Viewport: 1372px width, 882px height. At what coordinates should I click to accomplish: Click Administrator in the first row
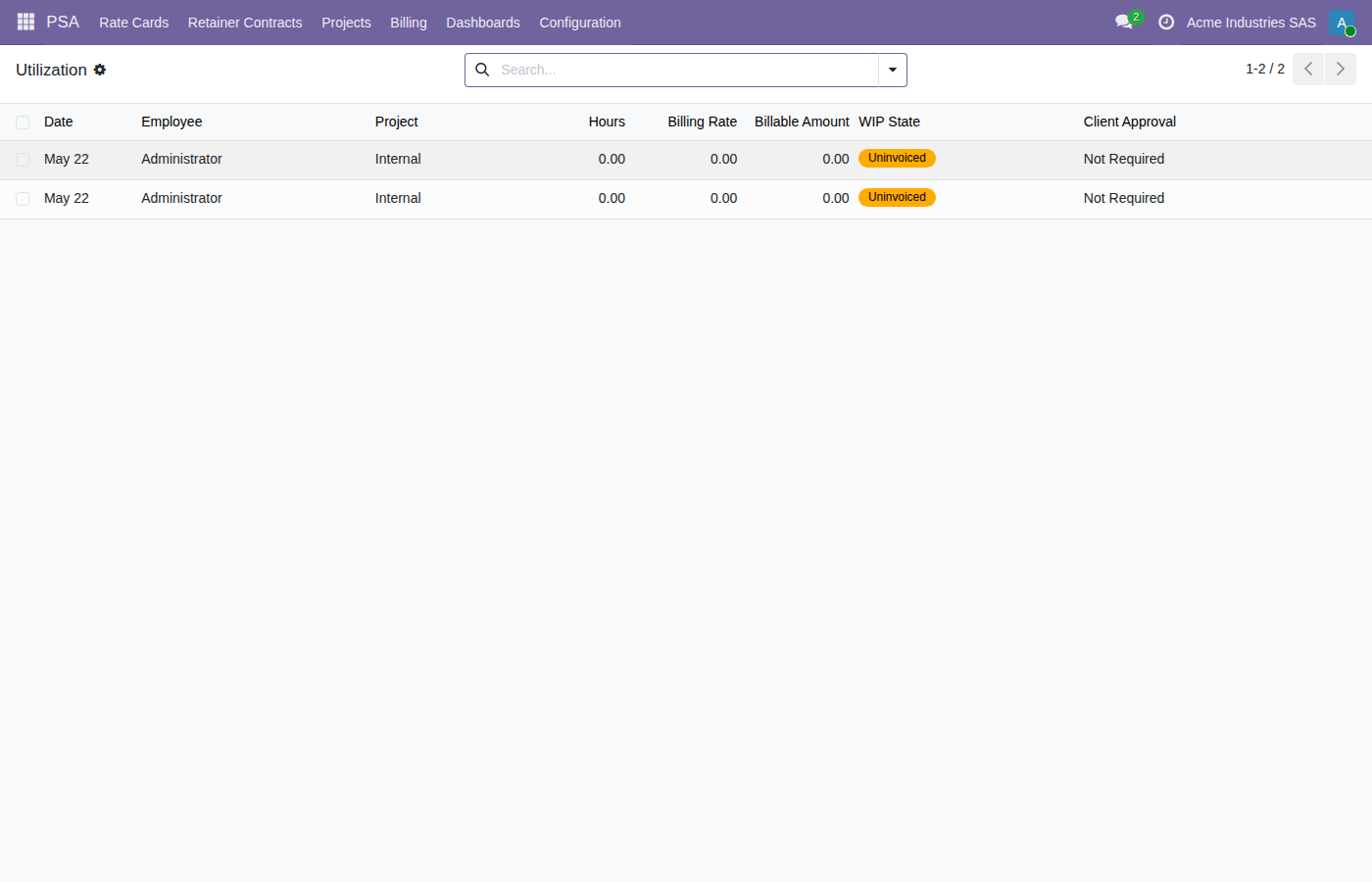click(181, 159)
